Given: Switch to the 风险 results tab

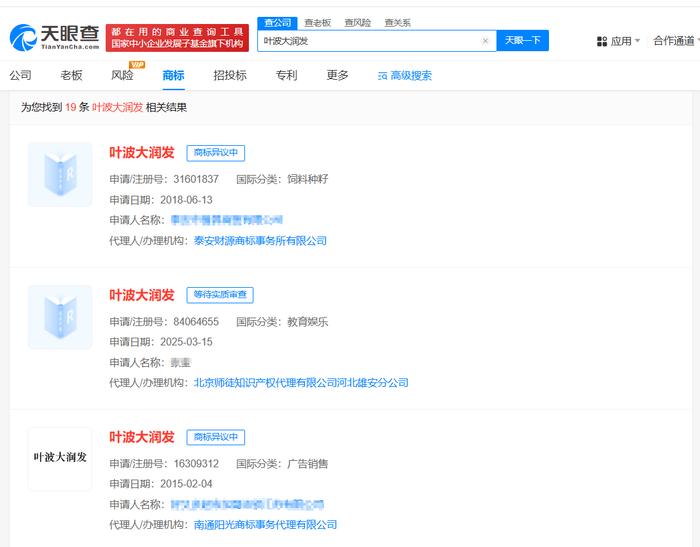Looking at the screenshot, I should click(x=122, y=75).
